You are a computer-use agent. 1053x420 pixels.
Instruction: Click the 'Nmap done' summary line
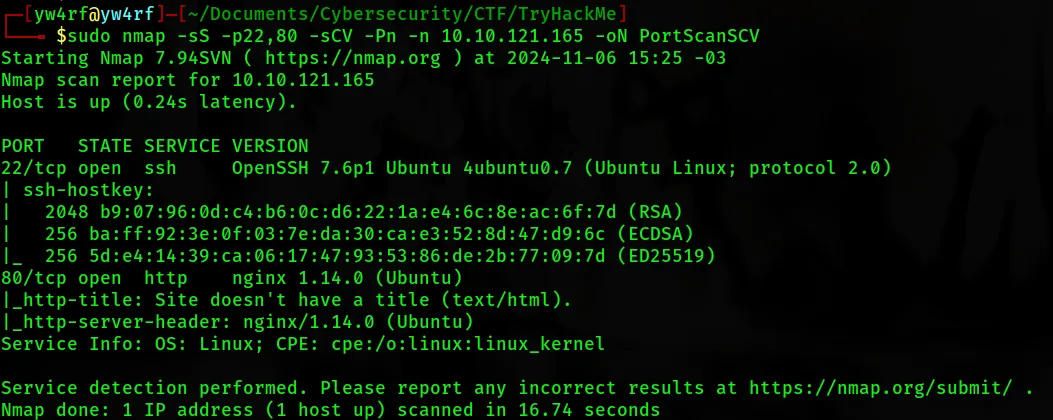point(330,410)
